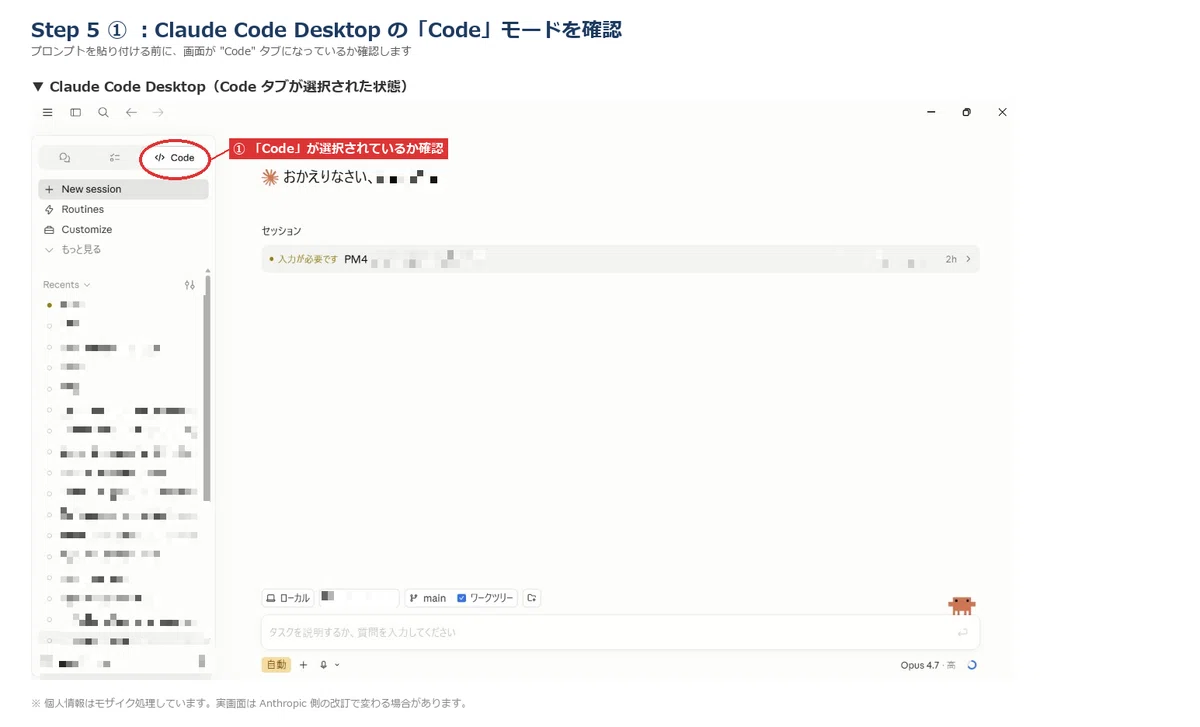
Task: Toggle the sidebar panel icon
Action: 75,113
